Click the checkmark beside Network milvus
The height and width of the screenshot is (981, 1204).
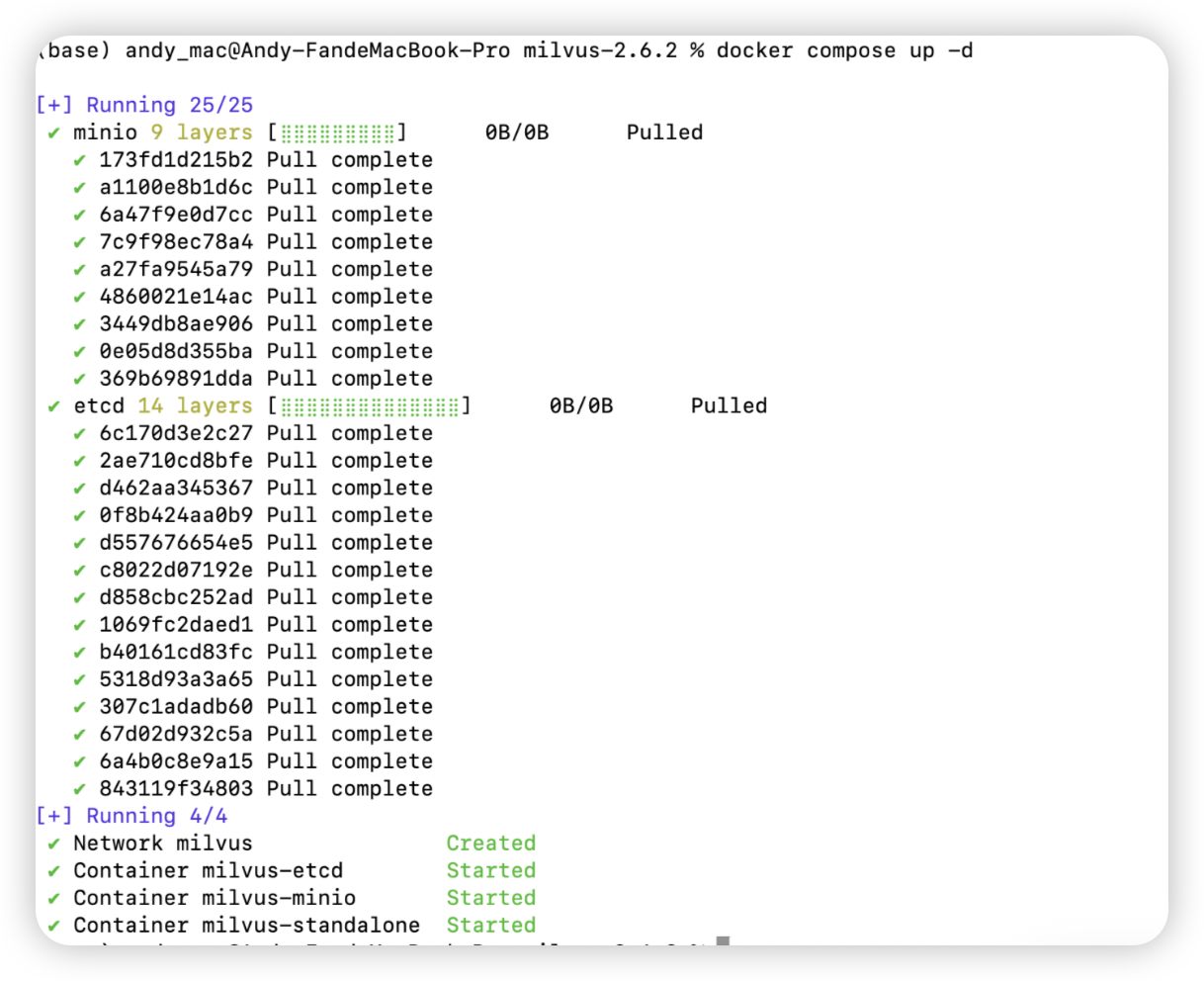point(54,845)
